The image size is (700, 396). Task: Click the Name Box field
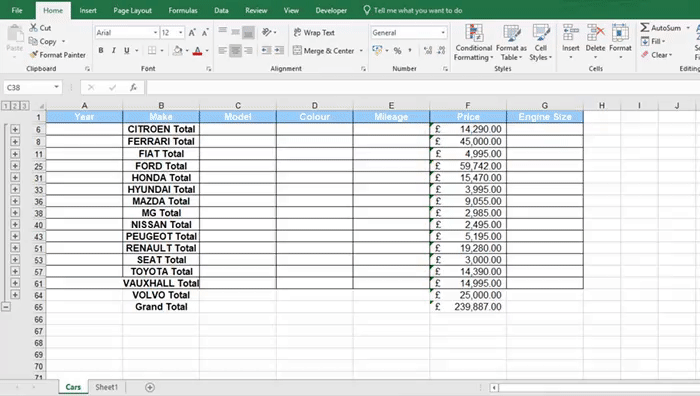coord(29,88)
